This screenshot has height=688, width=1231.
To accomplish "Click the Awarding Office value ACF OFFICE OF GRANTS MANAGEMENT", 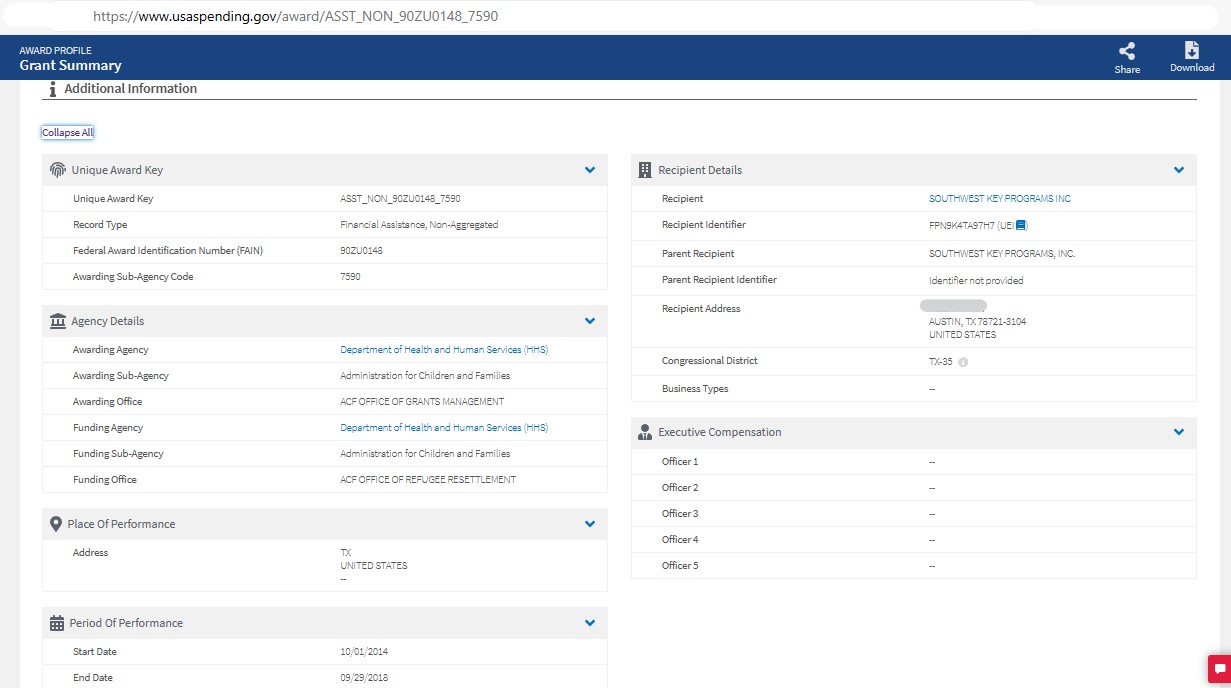I will pos(422,402).
